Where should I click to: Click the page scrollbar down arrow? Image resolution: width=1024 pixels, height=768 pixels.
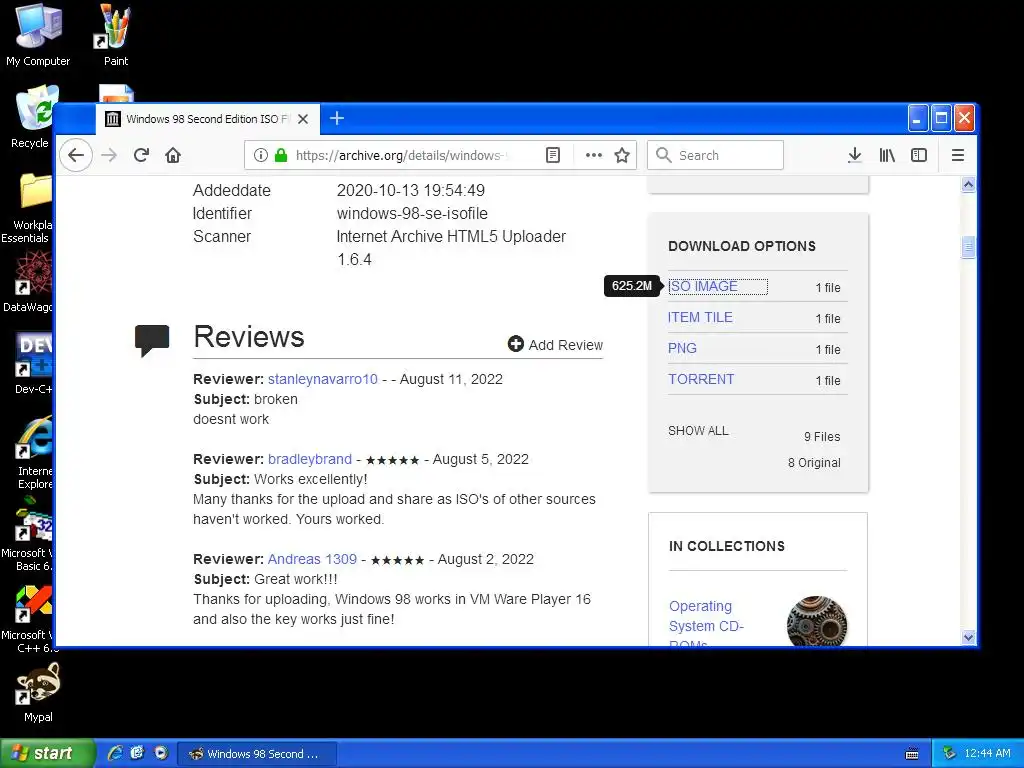coord(968,637)
